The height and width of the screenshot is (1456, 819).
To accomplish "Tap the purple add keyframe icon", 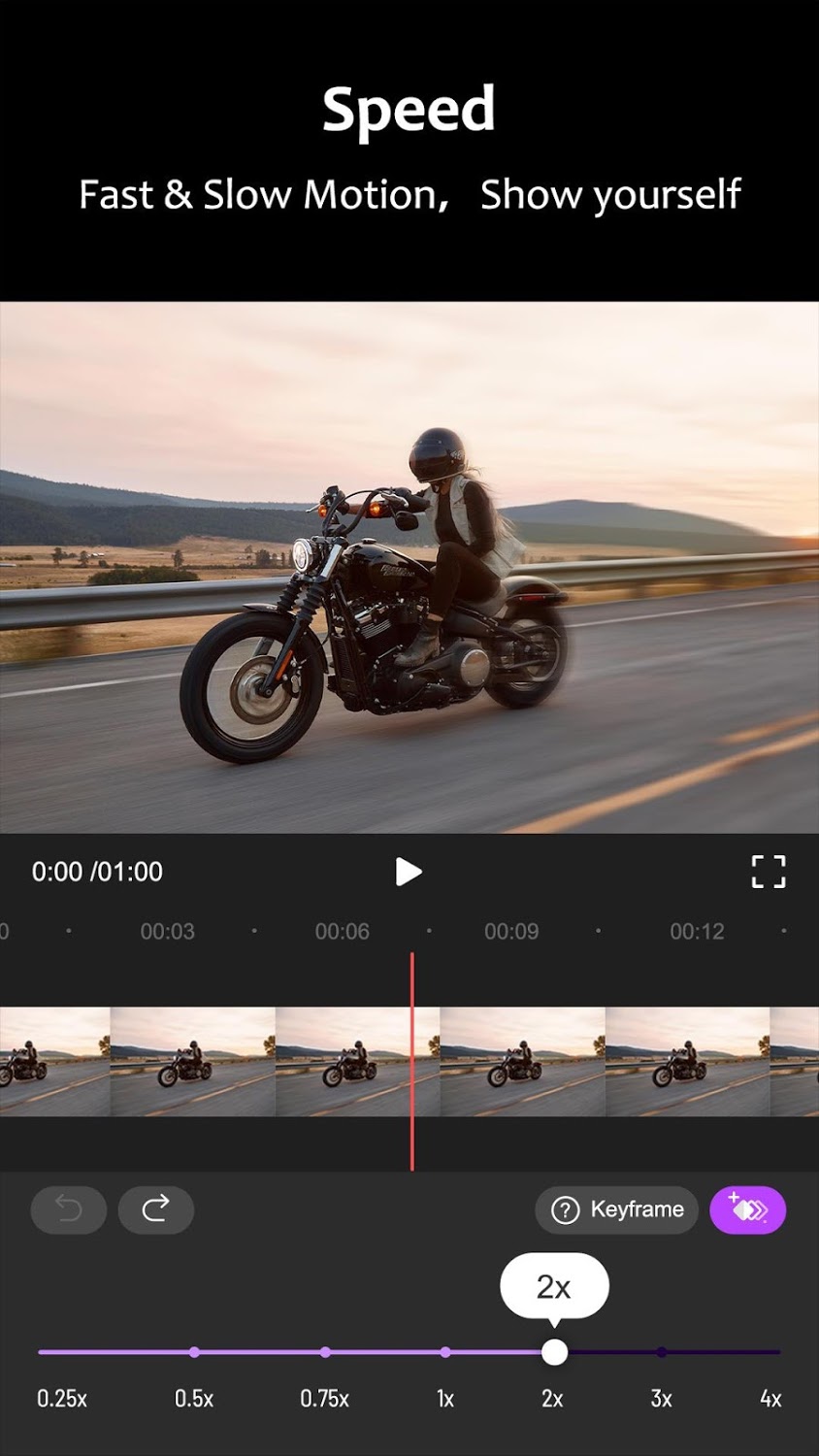I will (748, 1209).
